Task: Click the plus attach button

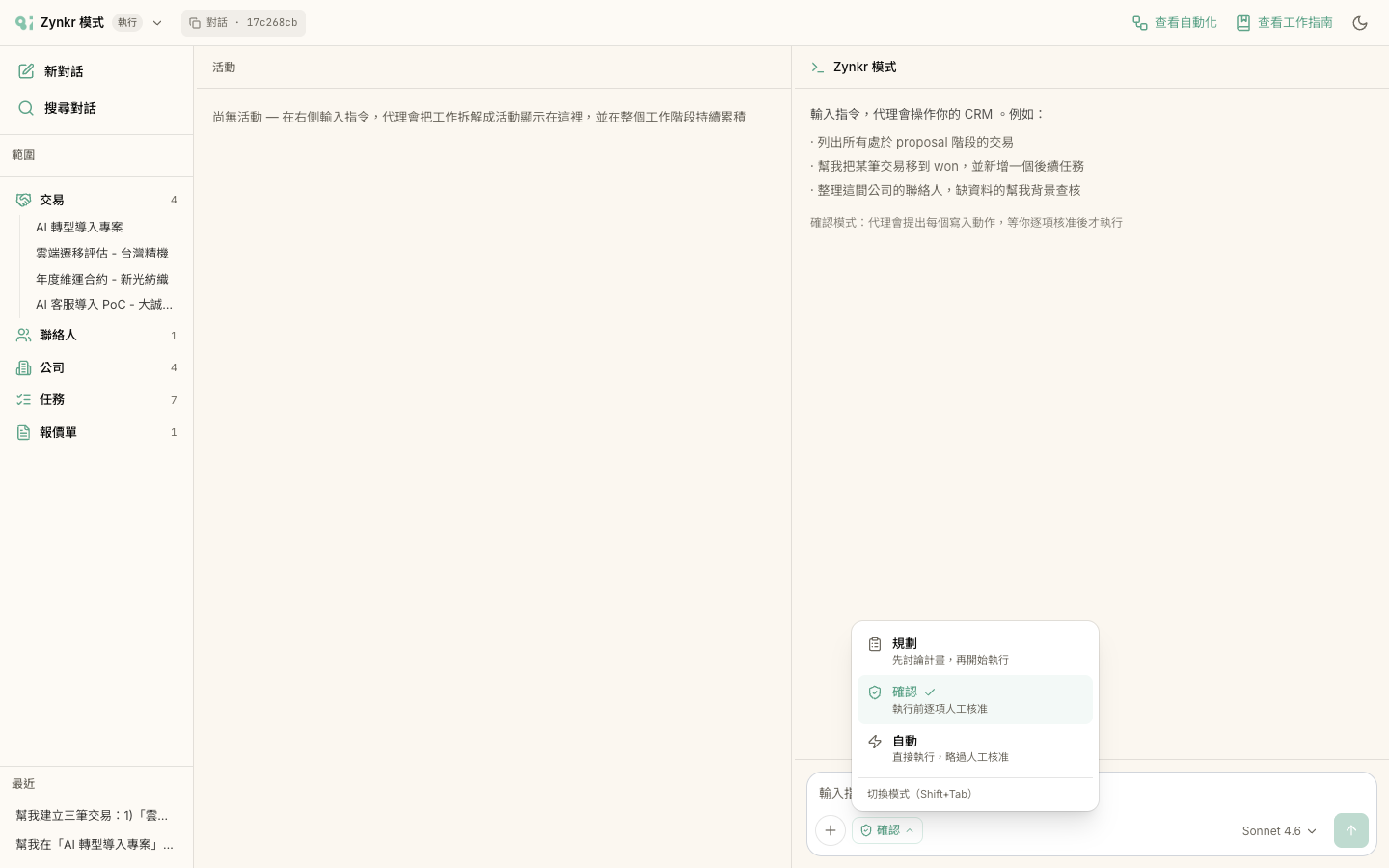Action: (831, 830)
